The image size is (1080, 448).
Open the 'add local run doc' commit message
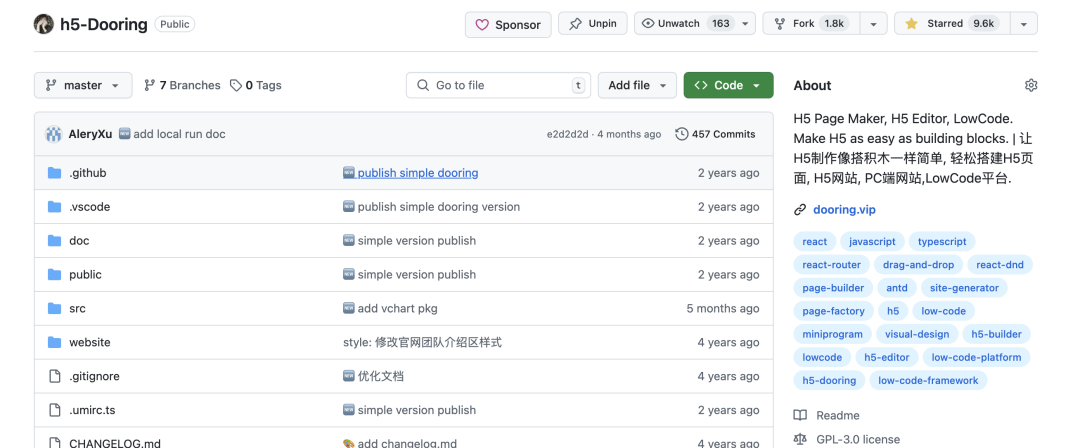pyautogui.click(x=179, y=134)
